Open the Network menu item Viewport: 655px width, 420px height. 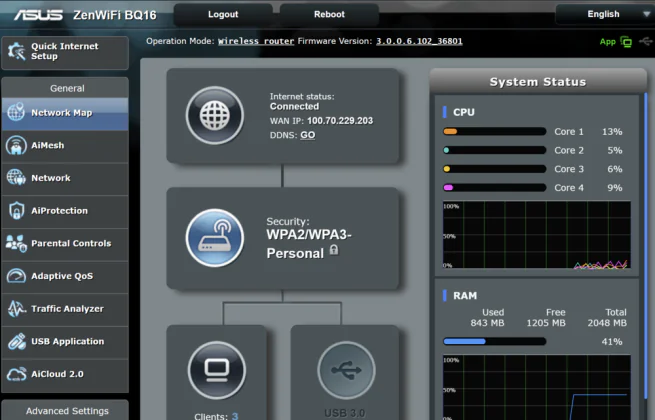[65, 178]
